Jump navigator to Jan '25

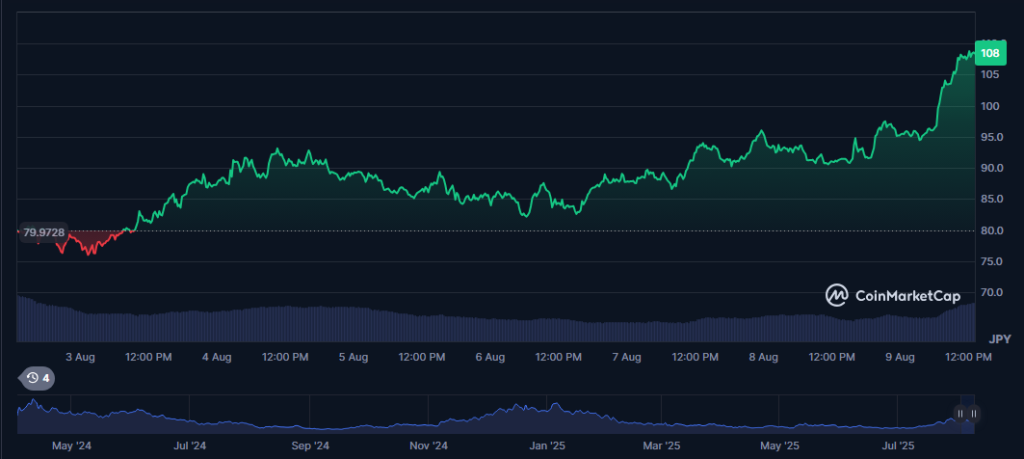coord(547,446)
